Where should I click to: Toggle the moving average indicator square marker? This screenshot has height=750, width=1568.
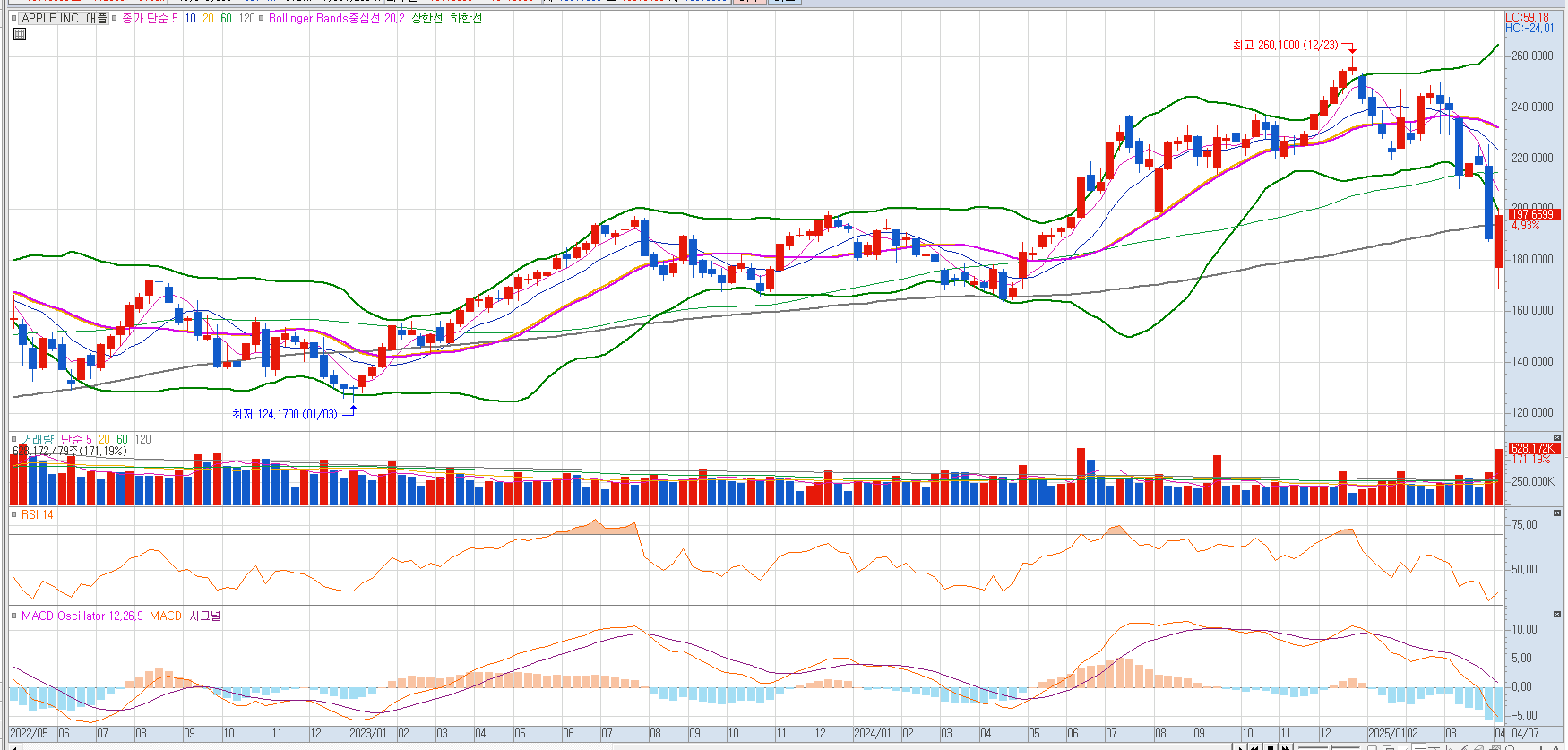tap(115, 18)
